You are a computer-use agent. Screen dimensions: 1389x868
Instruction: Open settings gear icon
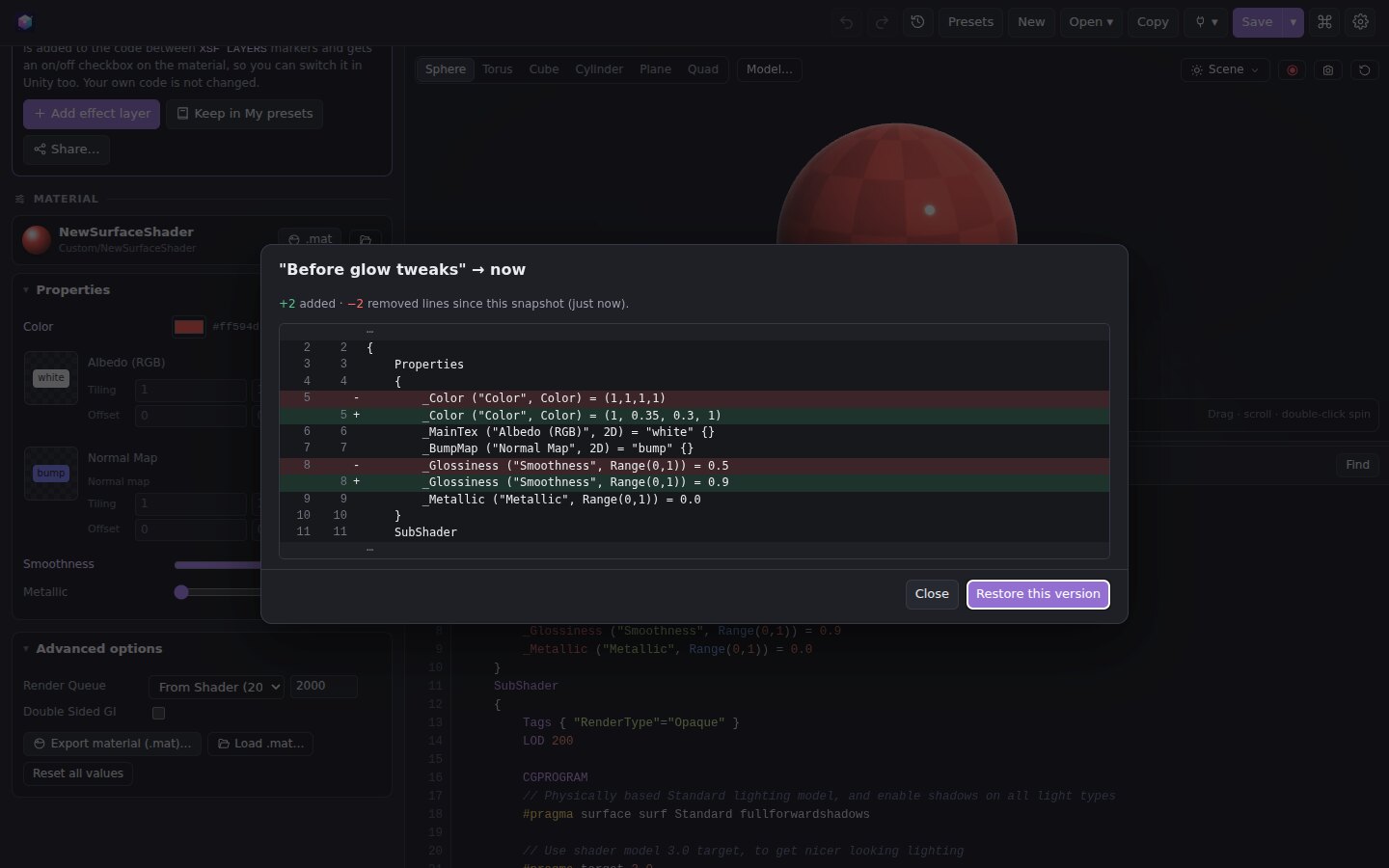[1360, 22]
